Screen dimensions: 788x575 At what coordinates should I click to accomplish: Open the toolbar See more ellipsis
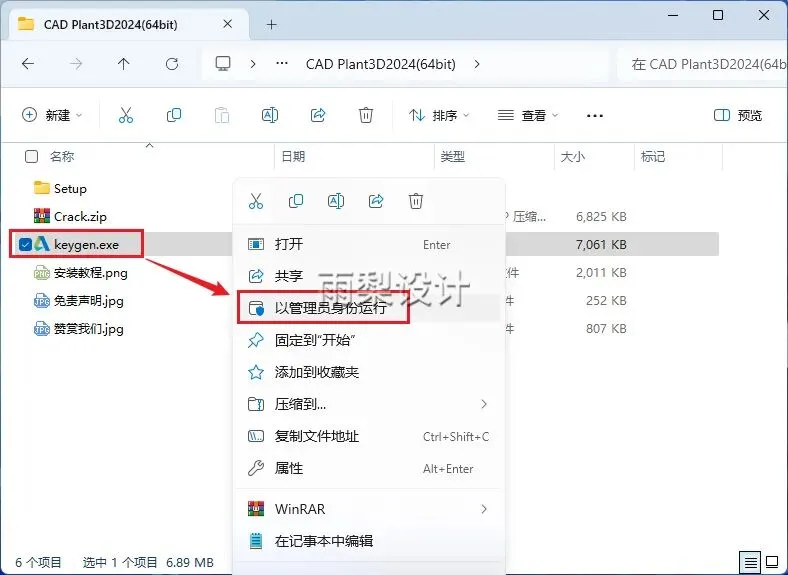point(595,116)
